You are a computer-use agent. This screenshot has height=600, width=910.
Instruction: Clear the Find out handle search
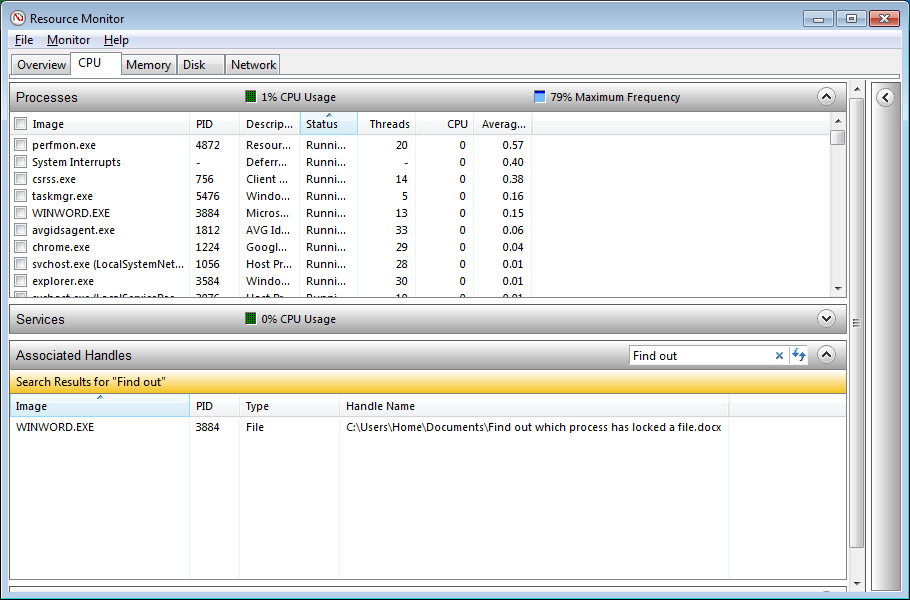779,356
